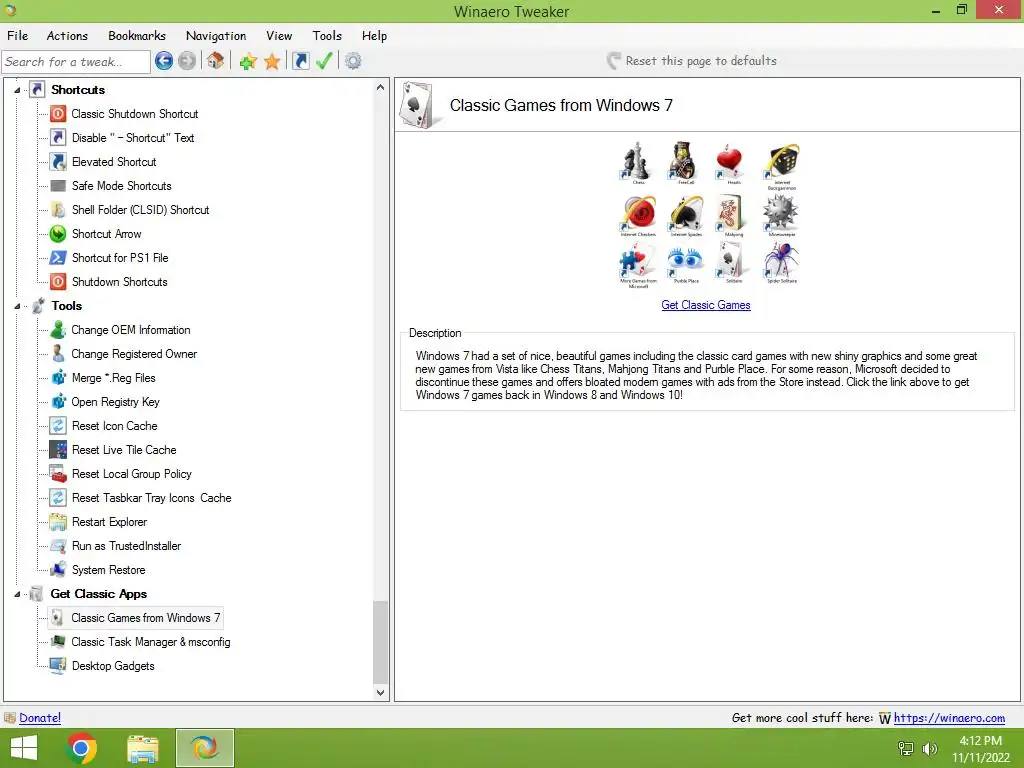Click the network tray icon
This screenshot has height=768, width=1024.
(906, 749)
